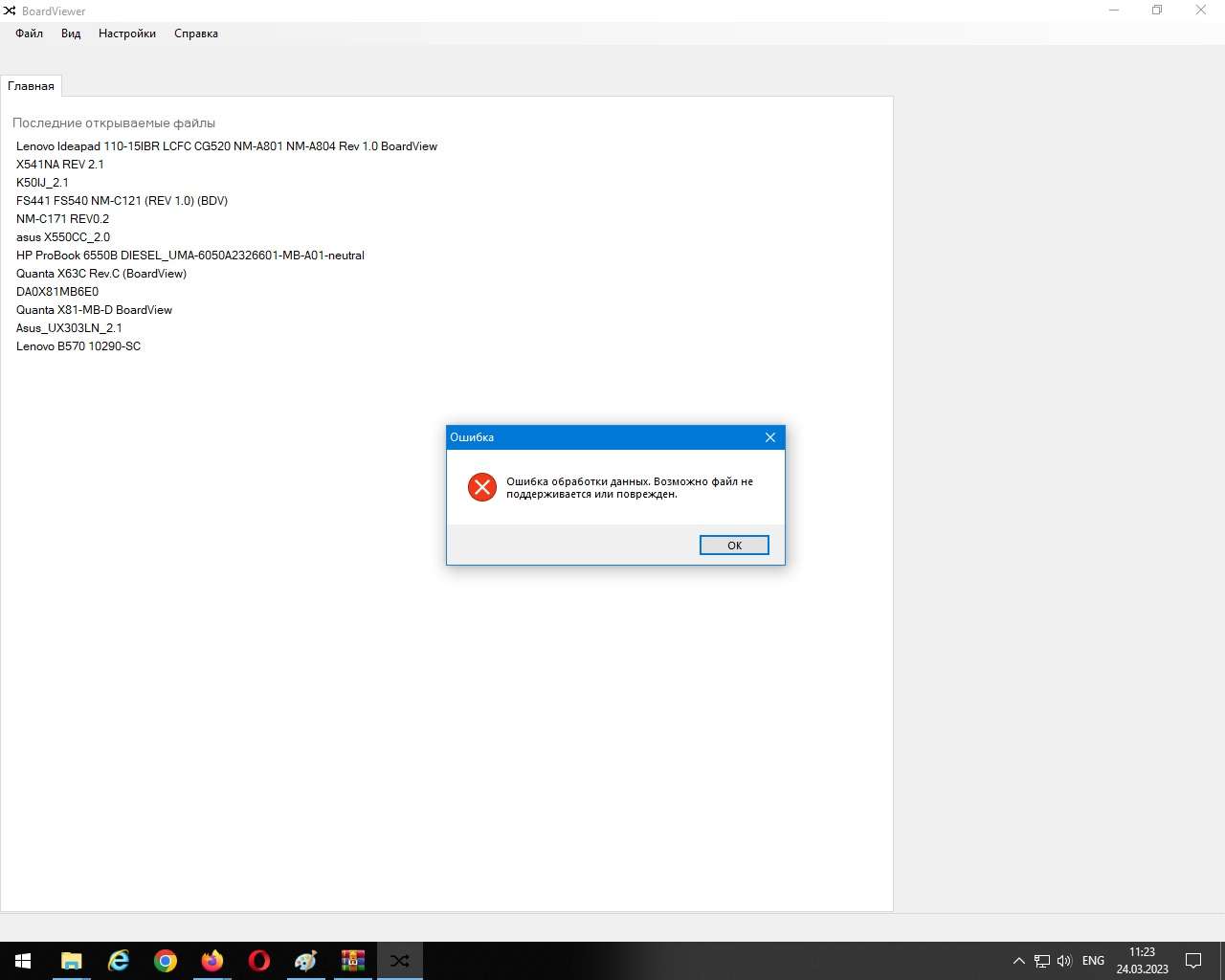Close the BoardViewer window

pyautogui.click(x=1201, y=11)
